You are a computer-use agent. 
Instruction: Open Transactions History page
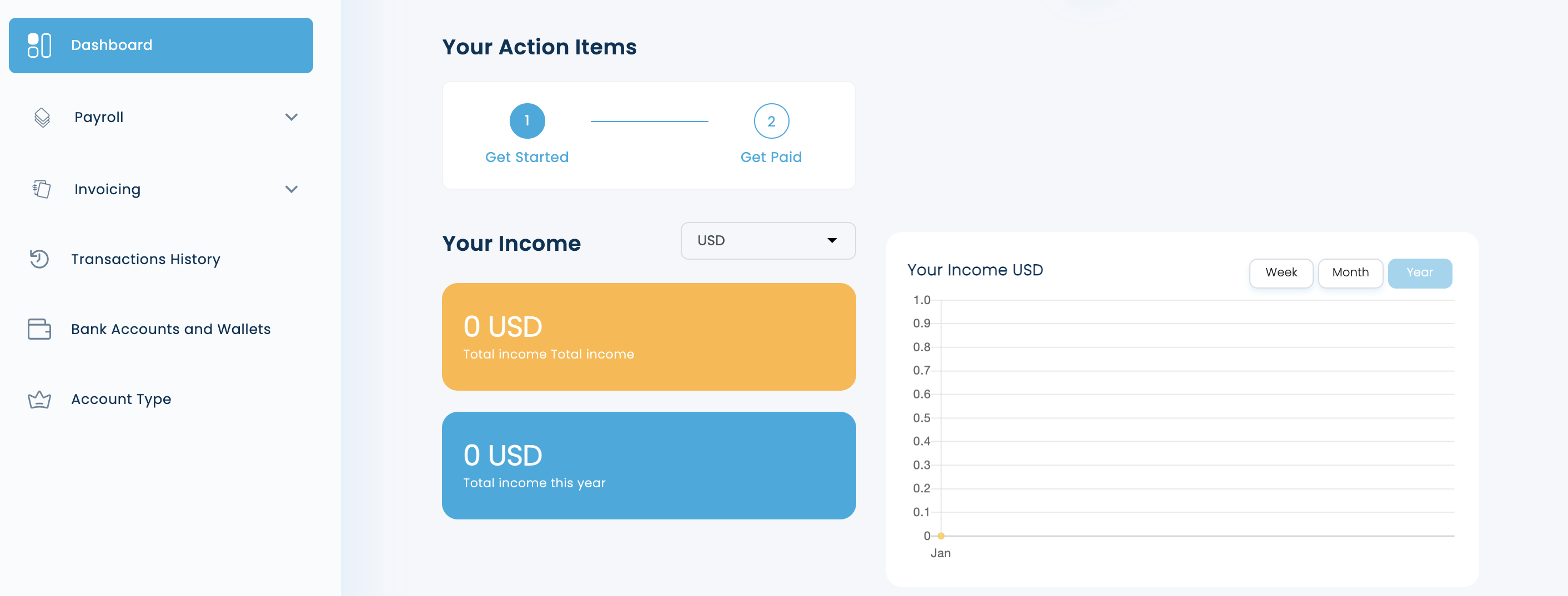click(145, 259)
